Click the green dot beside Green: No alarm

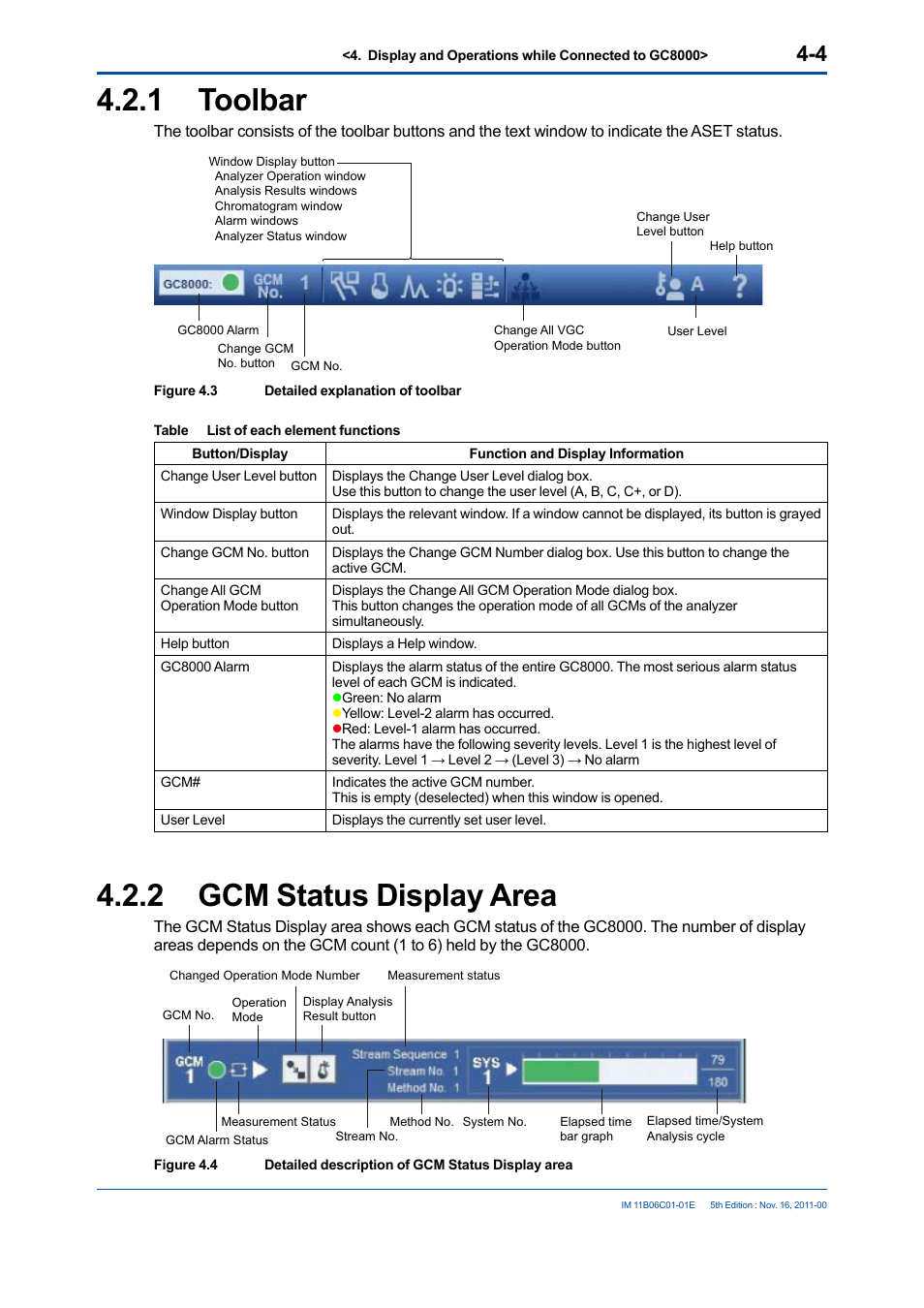pyautogui.click(x=337, y=698)
